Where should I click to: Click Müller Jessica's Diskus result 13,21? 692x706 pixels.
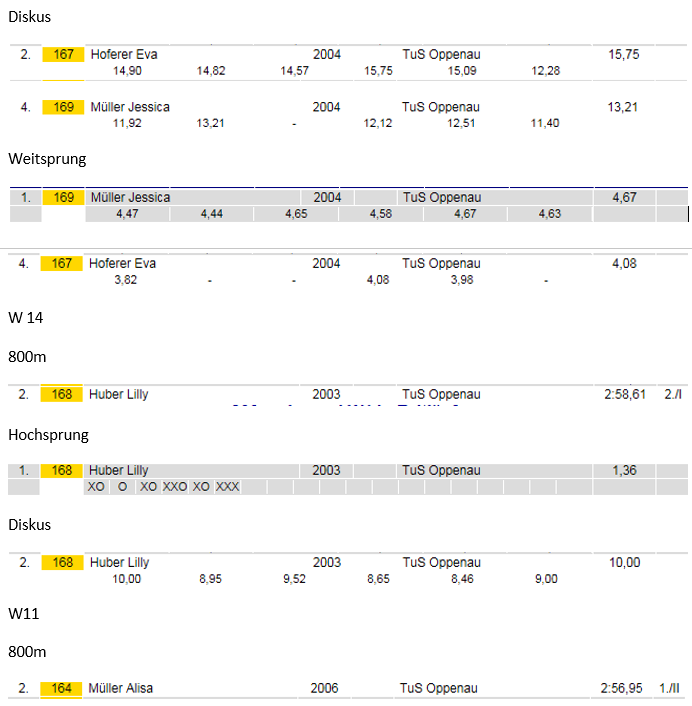623,107
